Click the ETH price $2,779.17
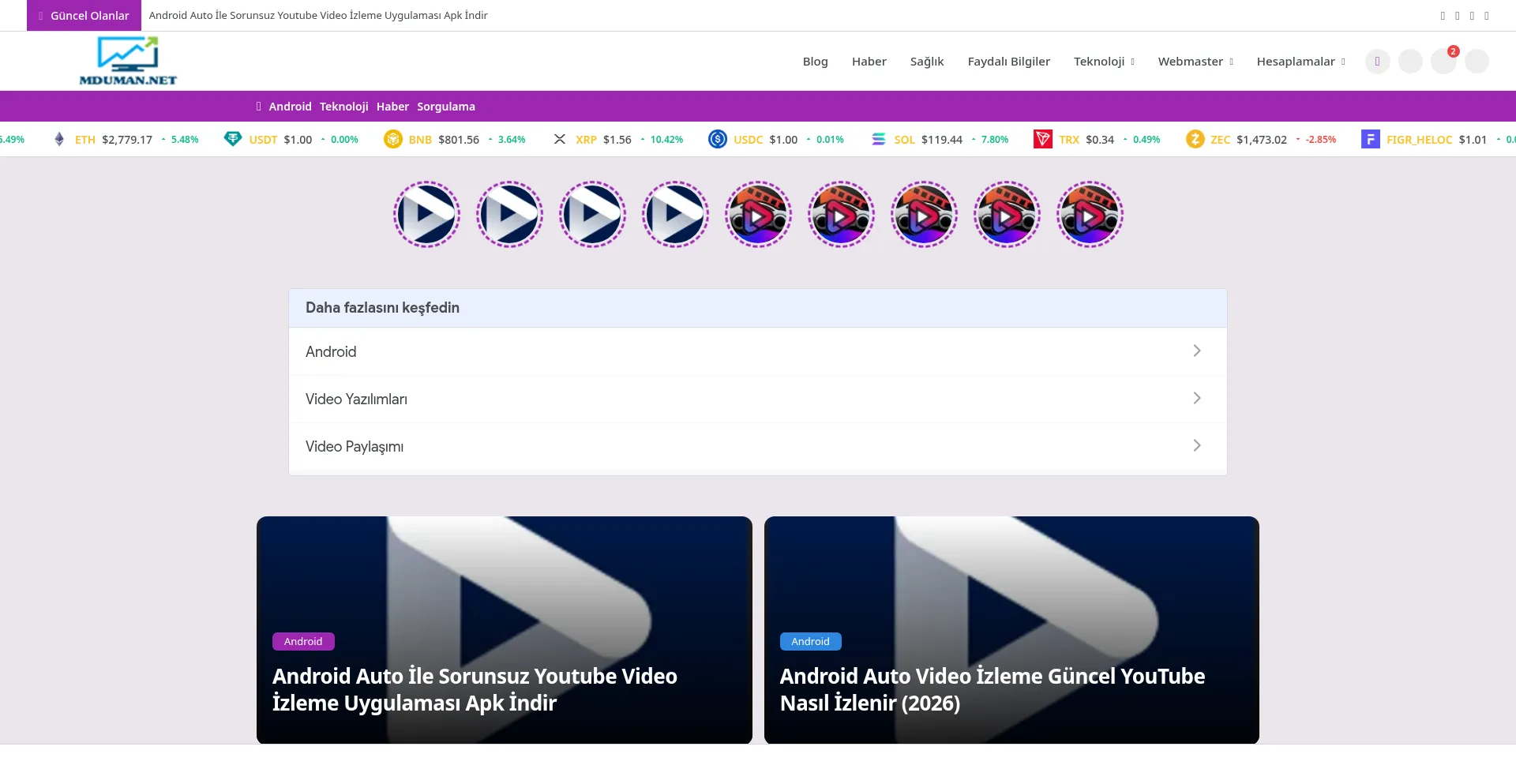 point(127,140)
